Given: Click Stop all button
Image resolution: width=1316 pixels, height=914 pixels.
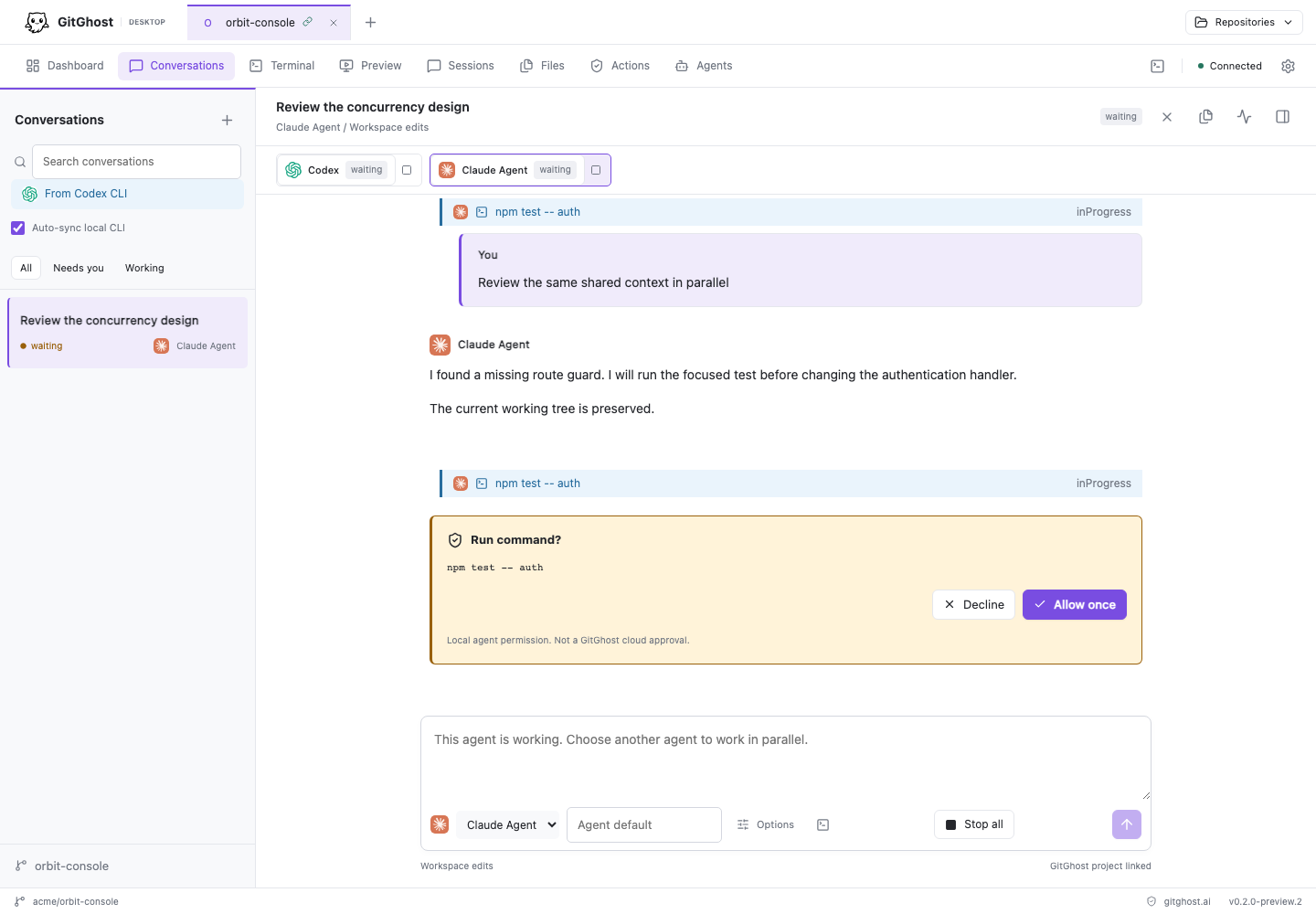Looking at the screenshot, I should [x=974, y=824].
